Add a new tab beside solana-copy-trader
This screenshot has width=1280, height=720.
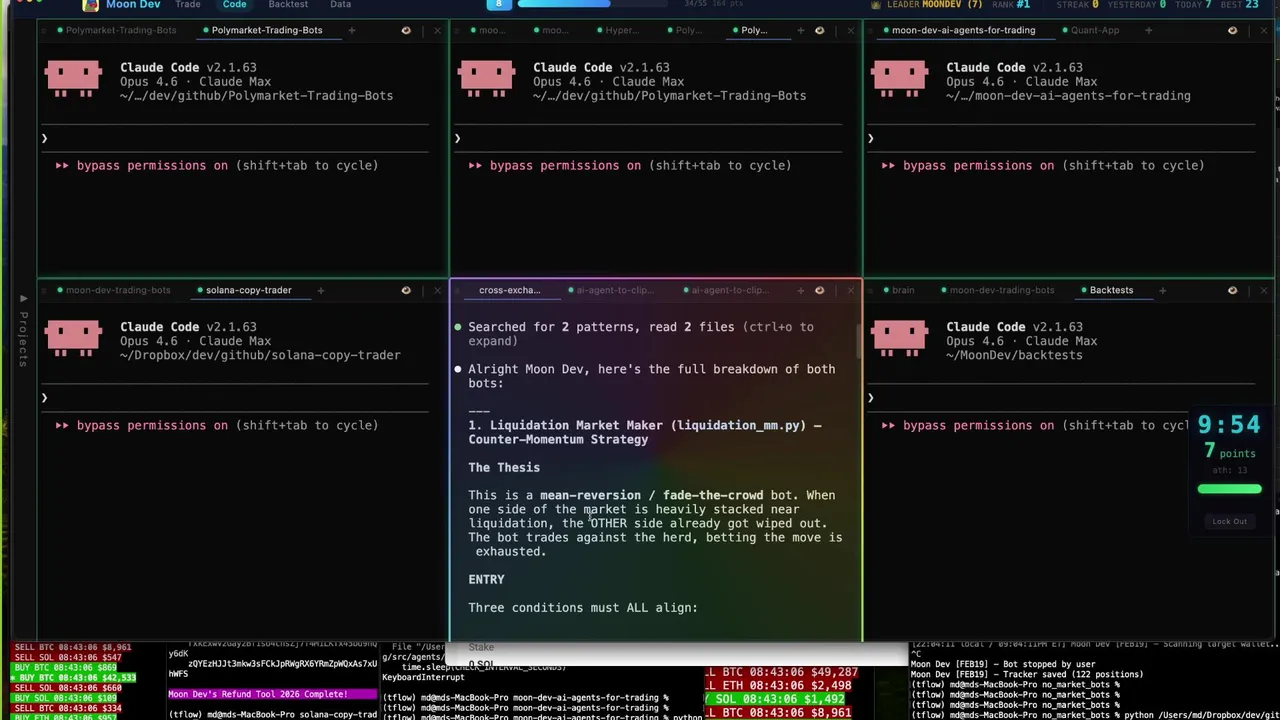point(320,290)
